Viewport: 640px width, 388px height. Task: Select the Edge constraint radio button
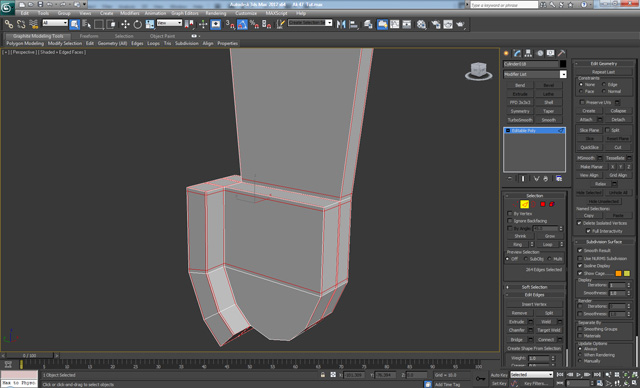604,84
